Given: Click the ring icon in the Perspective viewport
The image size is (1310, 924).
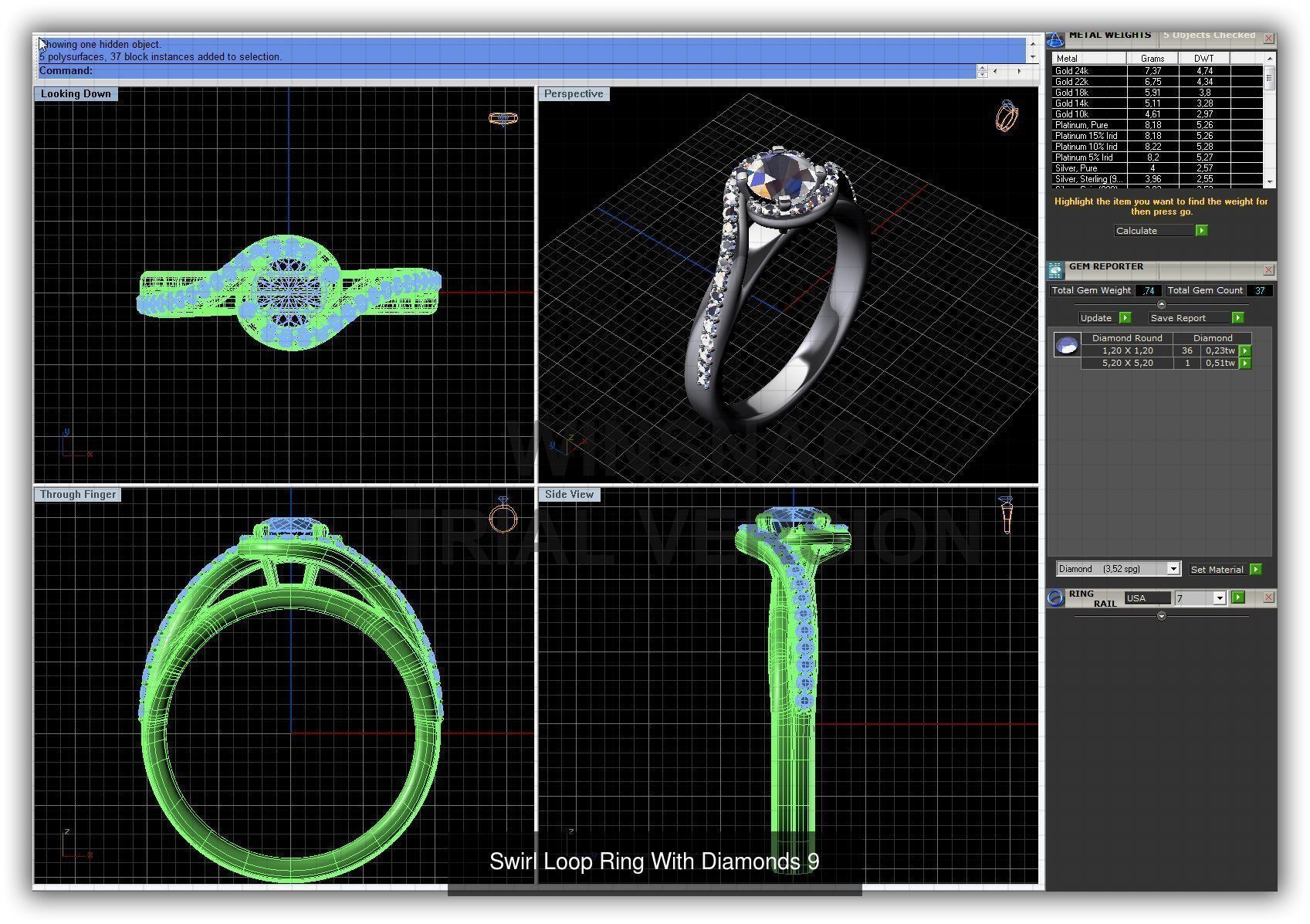Looking at the screenshot, I should [1007, 116].
